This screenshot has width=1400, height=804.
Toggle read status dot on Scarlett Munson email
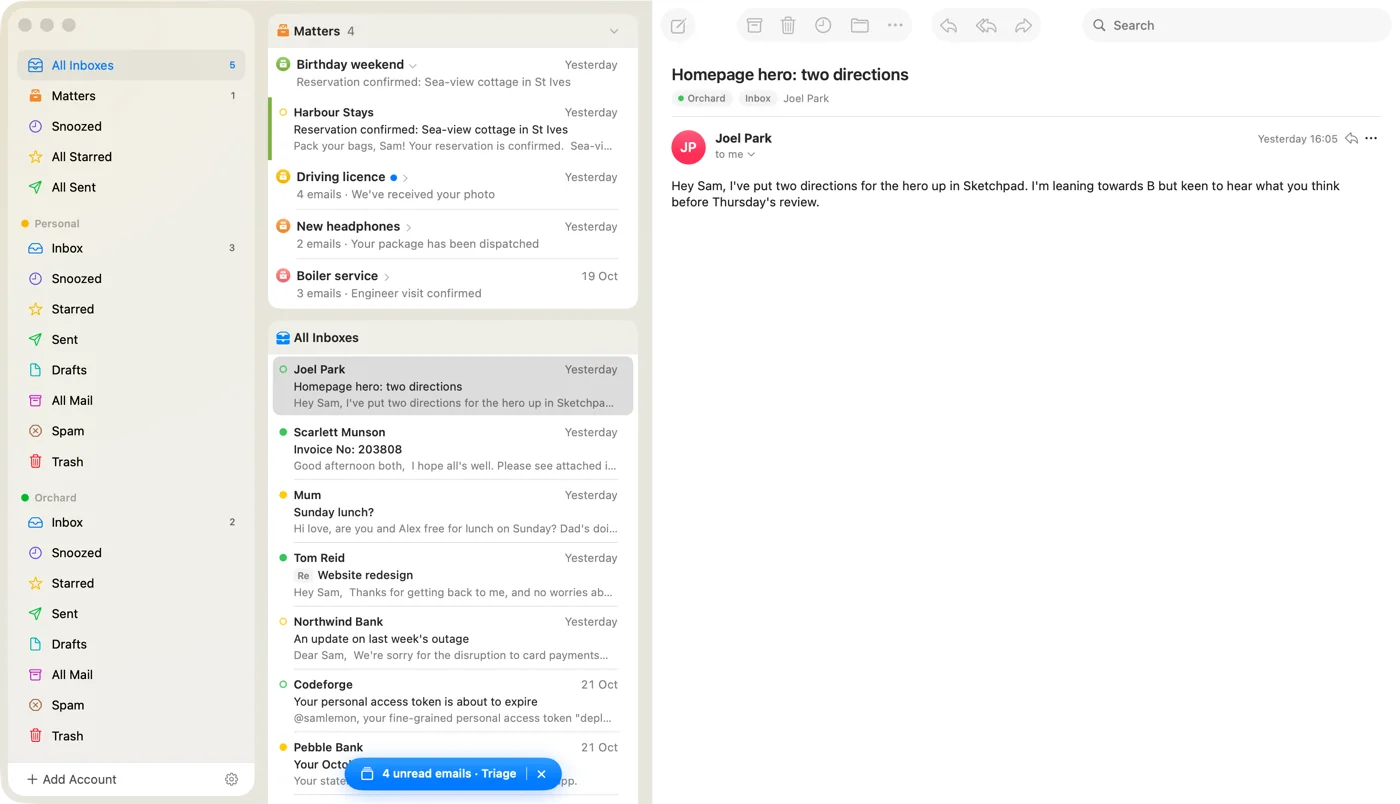(x=283, y=433)
